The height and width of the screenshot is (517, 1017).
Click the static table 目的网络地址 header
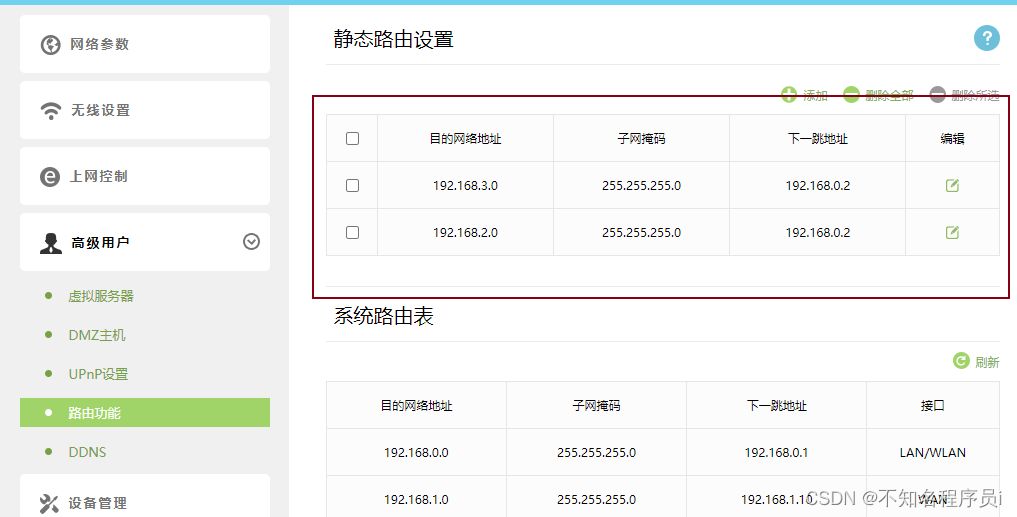[x=465, y=138]
